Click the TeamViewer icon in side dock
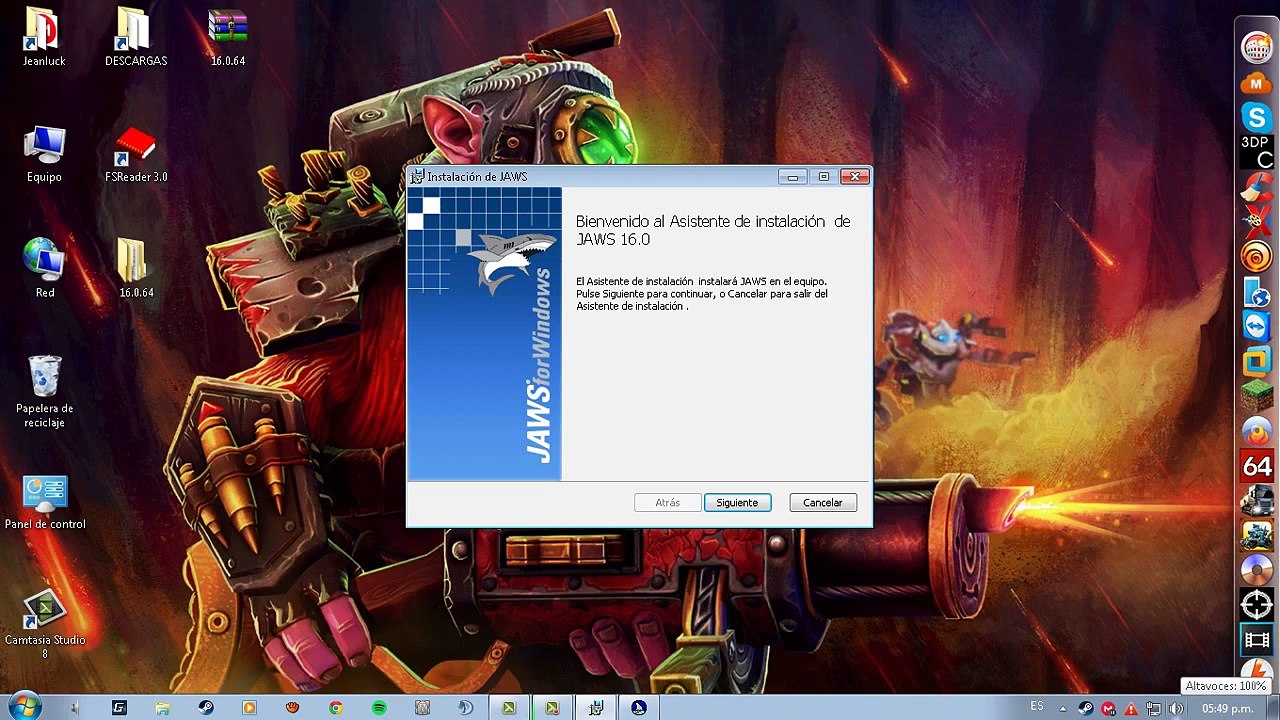 (1256, 326)
